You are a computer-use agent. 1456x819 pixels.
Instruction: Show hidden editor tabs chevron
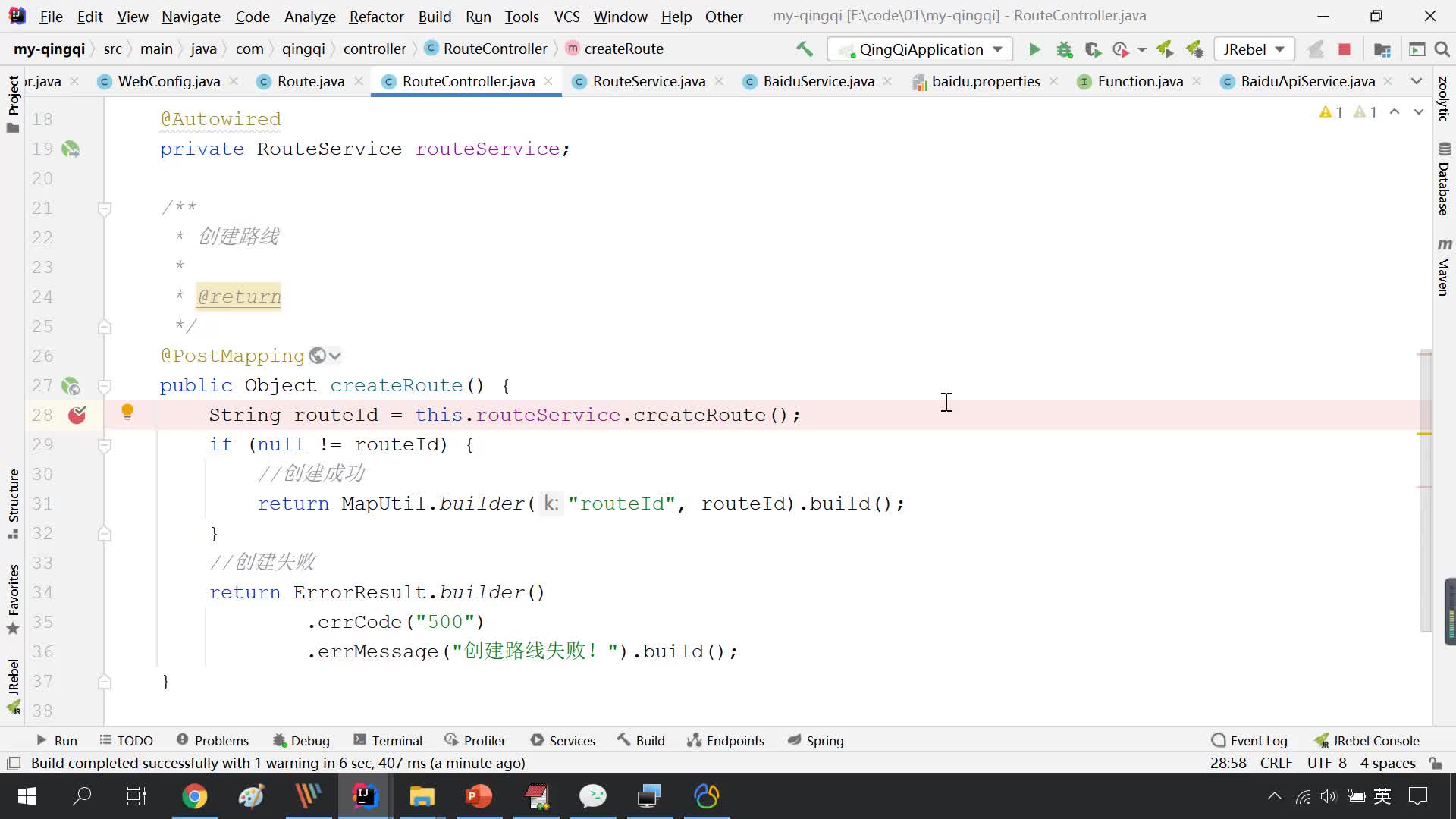click(1416, 81)
